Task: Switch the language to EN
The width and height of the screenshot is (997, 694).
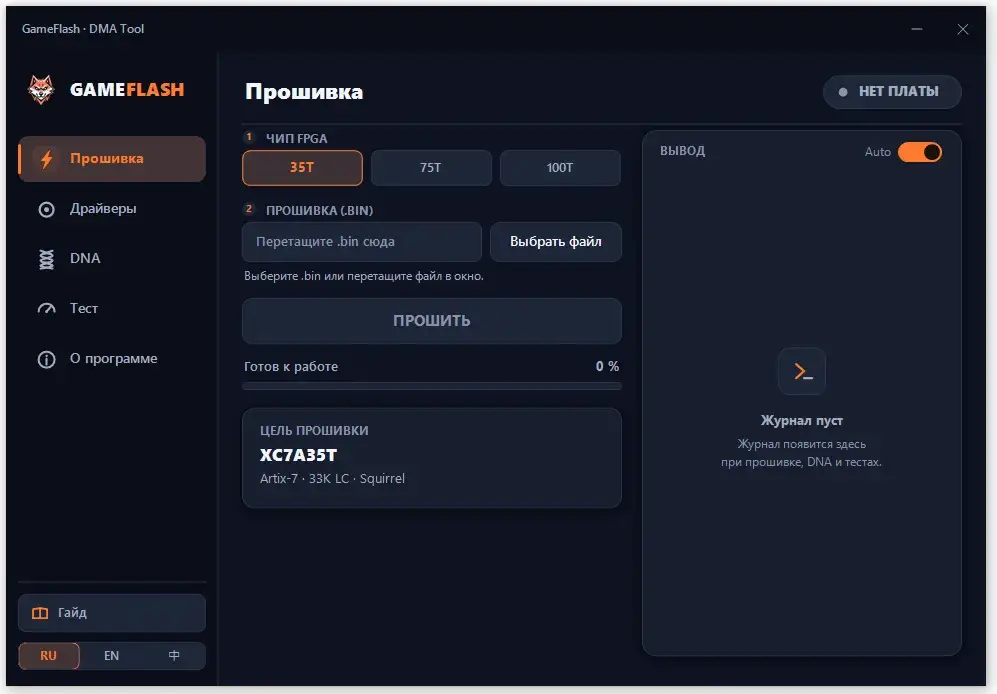Action: 111,656
